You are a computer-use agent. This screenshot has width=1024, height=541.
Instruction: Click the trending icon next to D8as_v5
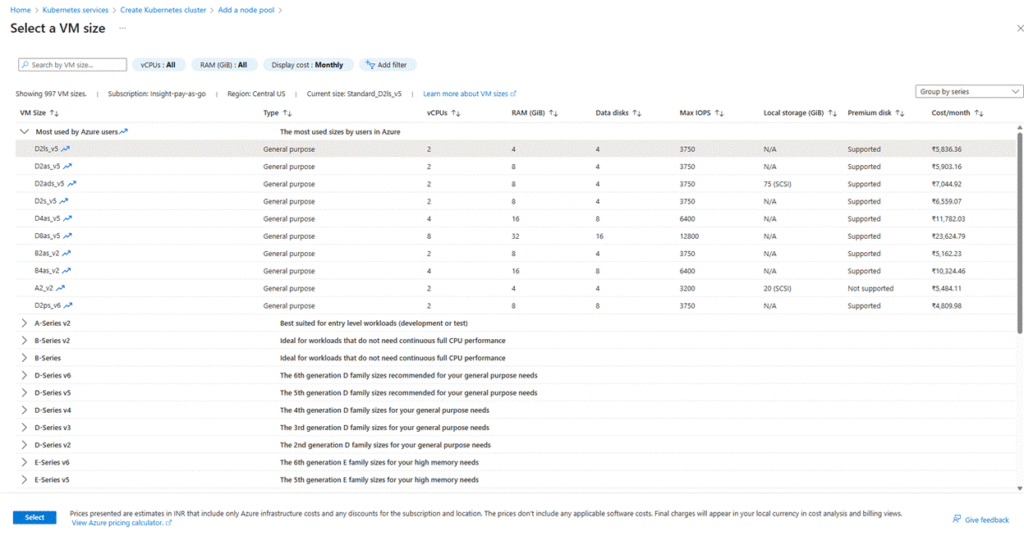point(68,236)
